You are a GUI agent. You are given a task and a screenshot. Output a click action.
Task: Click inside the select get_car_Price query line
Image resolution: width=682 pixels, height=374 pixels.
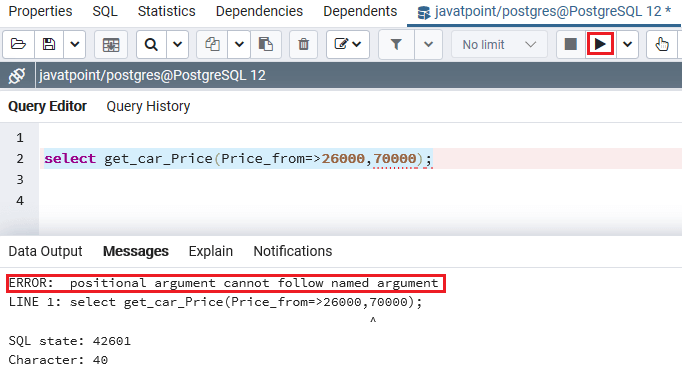(x=238, y=159)
